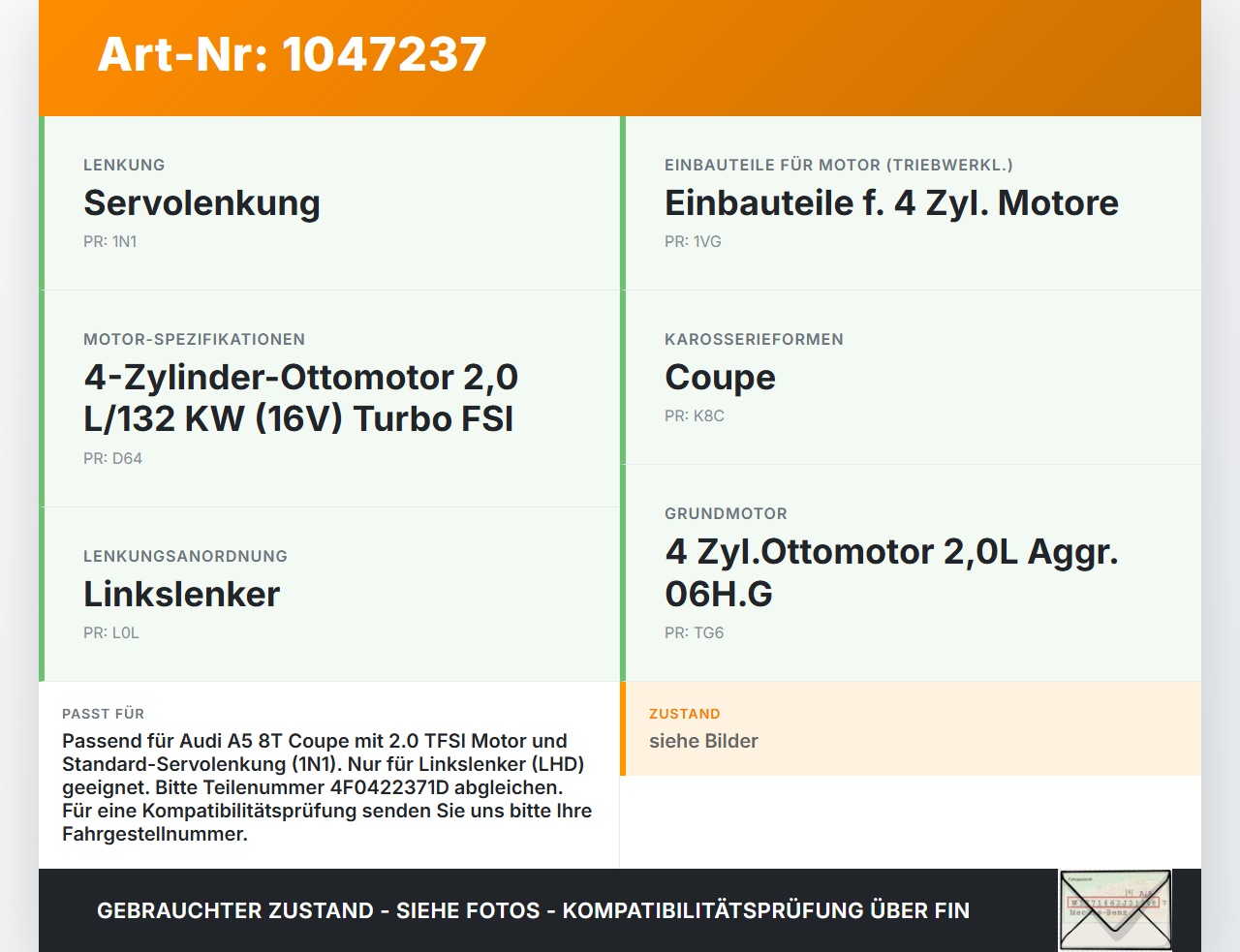Select the LENKUNGSANORDNUNG label
Viewport: 1240px width, 952px height.
(x=185, y=556)
